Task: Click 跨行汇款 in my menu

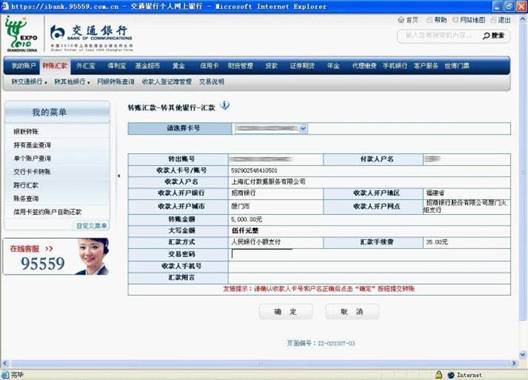Action: tap(26, 185)
